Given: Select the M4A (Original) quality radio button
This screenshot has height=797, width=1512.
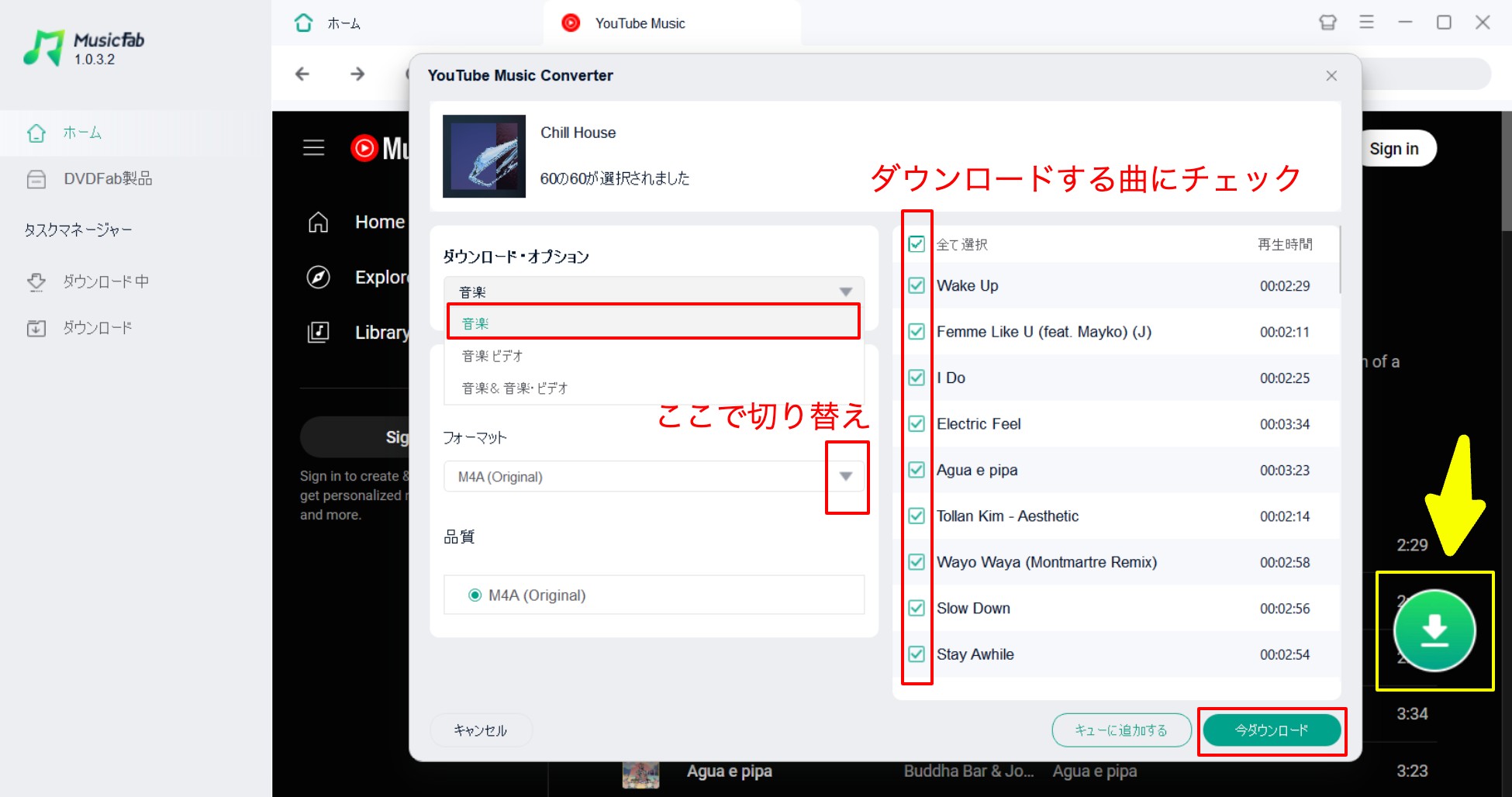Looking at the screenshot, I should click(x=475, y=595).
